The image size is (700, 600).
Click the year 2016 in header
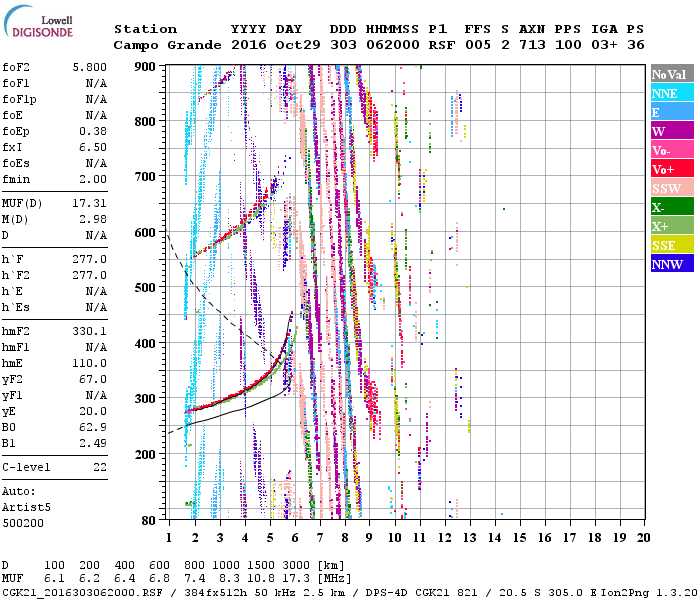pos(249,45)
